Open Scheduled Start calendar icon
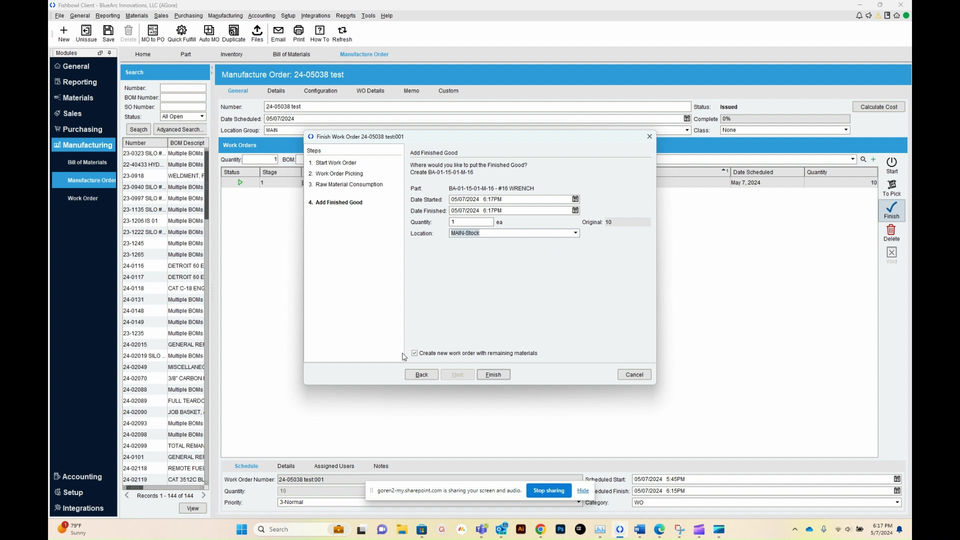This screenshot has height=540, width=960. 897,479
